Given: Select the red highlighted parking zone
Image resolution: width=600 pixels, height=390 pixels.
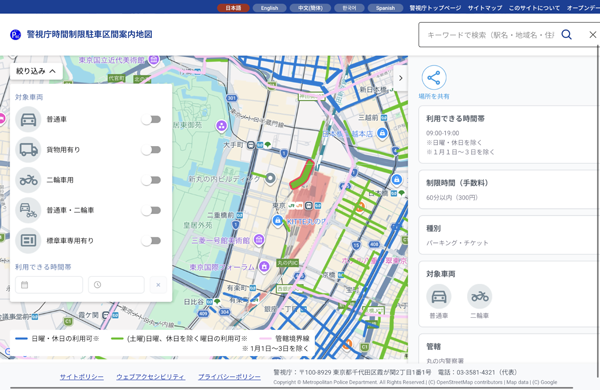Looking at the screenshot, I should pos(302,175).
